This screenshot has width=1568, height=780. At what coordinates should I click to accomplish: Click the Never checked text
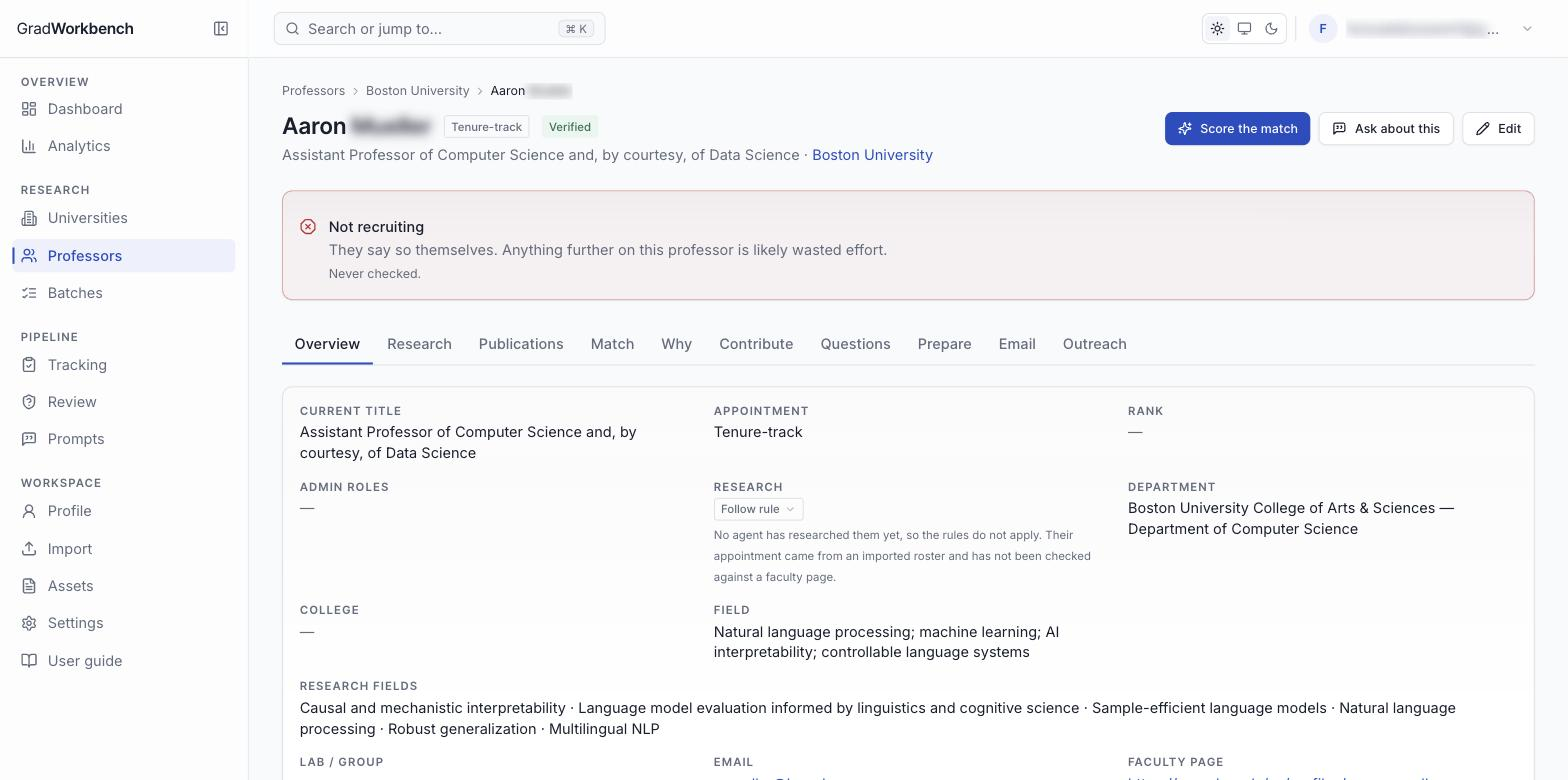pos(375,274)
